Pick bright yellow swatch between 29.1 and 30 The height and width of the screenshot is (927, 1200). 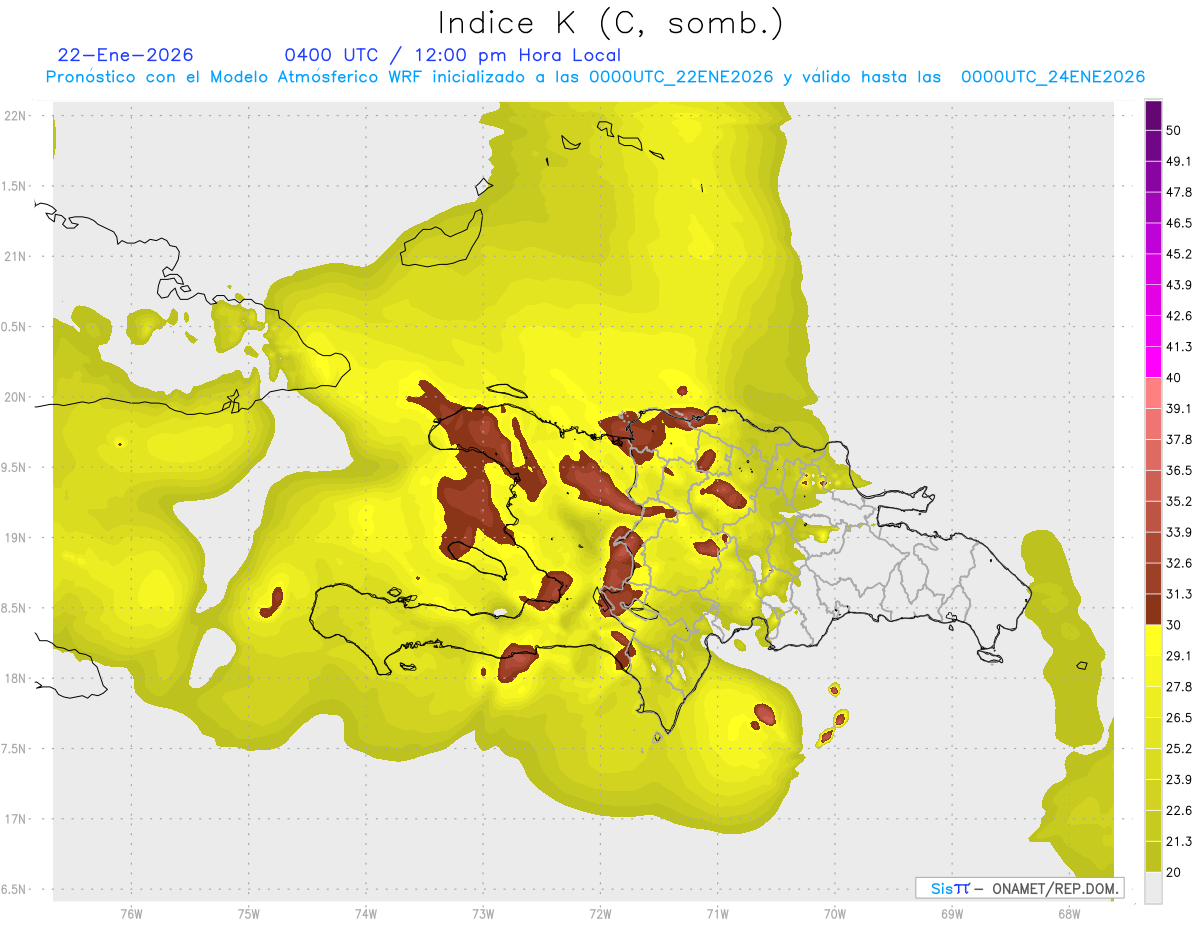click(x=1153, y=640)
